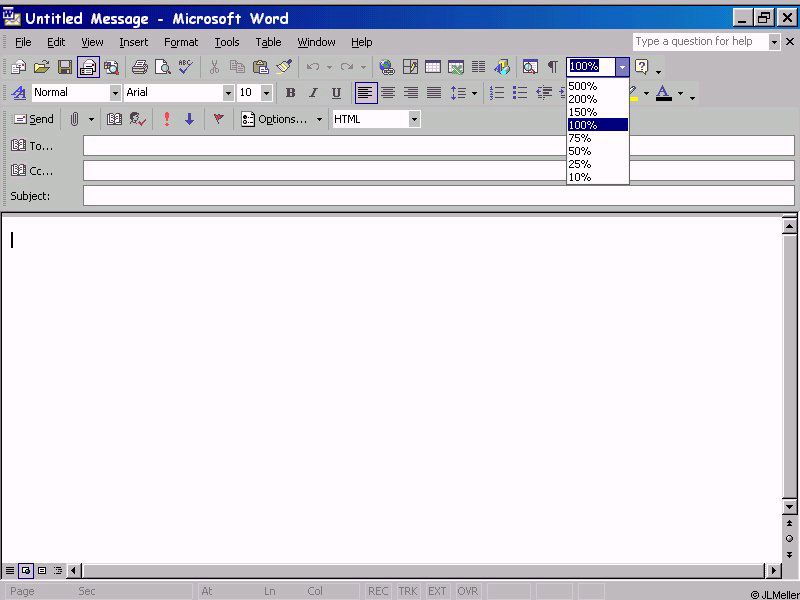The width and height of the screenshot is (800, 600).
Task: Click the Cc... button
Action: pyautogui.click(x=32, y=170)
